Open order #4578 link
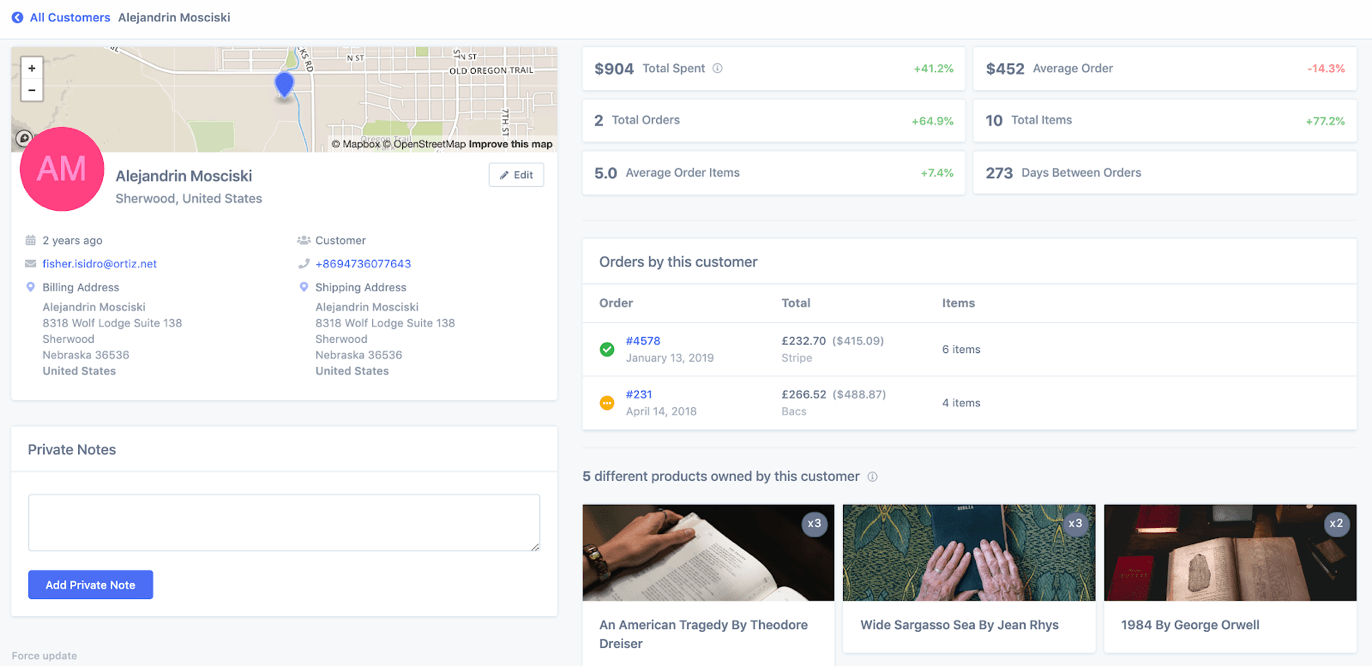Image resolution: width=1372 pixels, height=666 pixels. pyautogui.click(x=644, y=340)
